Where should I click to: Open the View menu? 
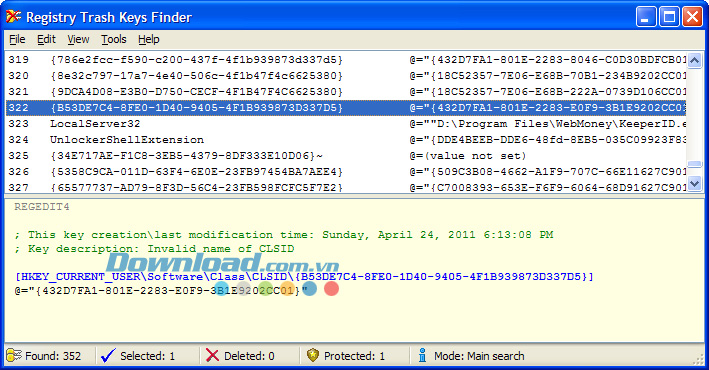[78, 40]
